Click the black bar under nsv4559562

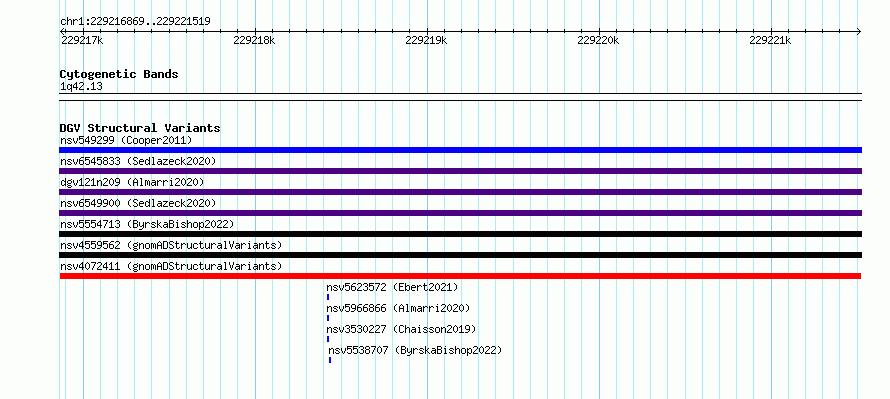[460, 255]
